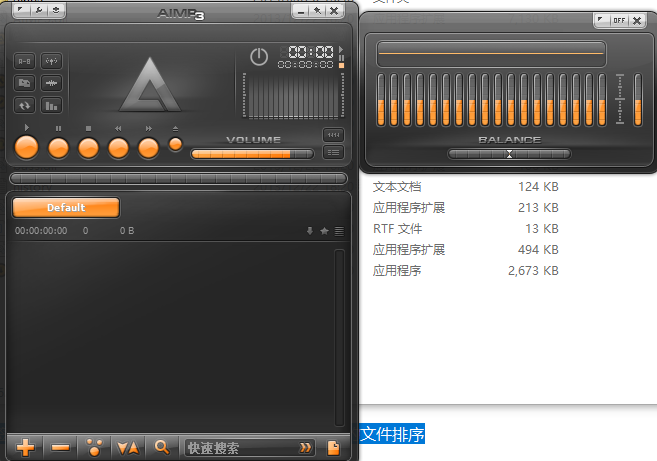Open sound effects waveform icon
This screenshot has width=657, height=461.
tap(51, 83)
